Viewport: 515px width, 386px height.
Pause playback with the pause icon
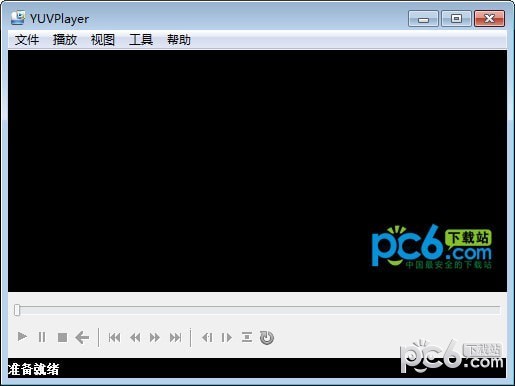coord(42,337)
